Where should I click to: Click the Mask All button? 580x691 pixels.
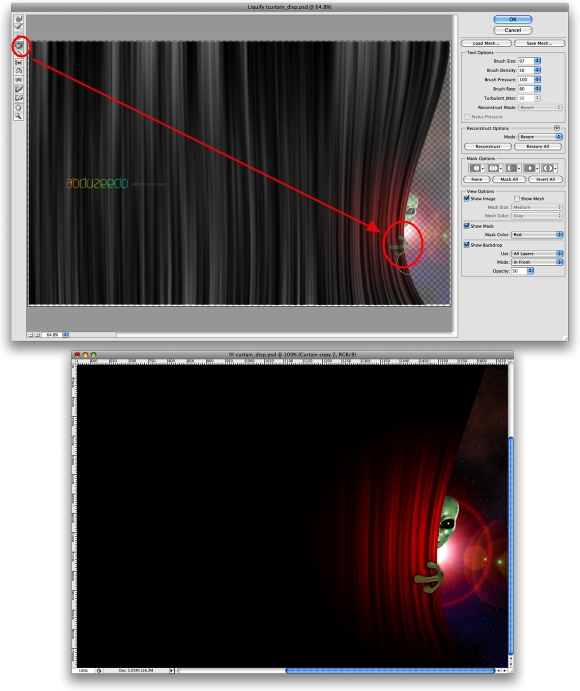pyautogui.click(x=509, y=179)
